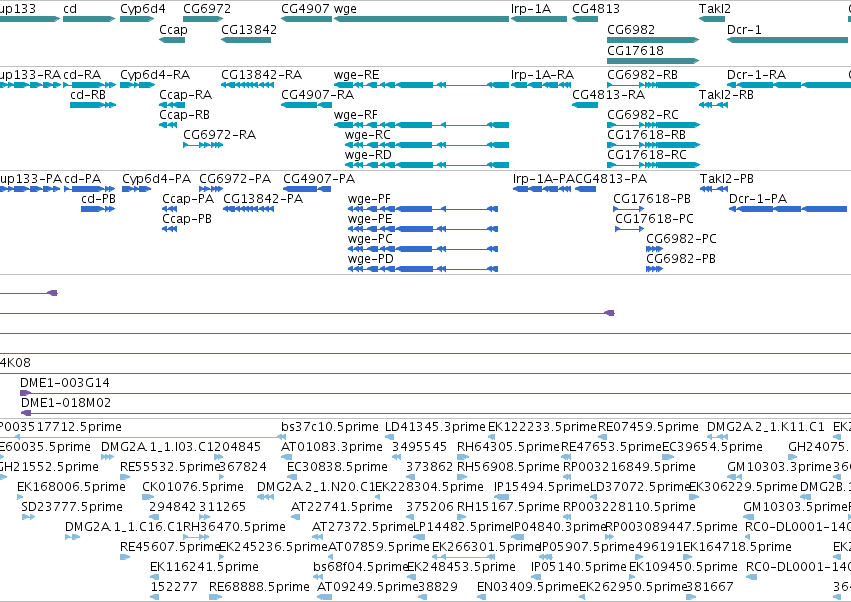This screenshot has width=851, height=602.
Task: Select the EK122233.5prime EST label
Action: pos(542,427)
